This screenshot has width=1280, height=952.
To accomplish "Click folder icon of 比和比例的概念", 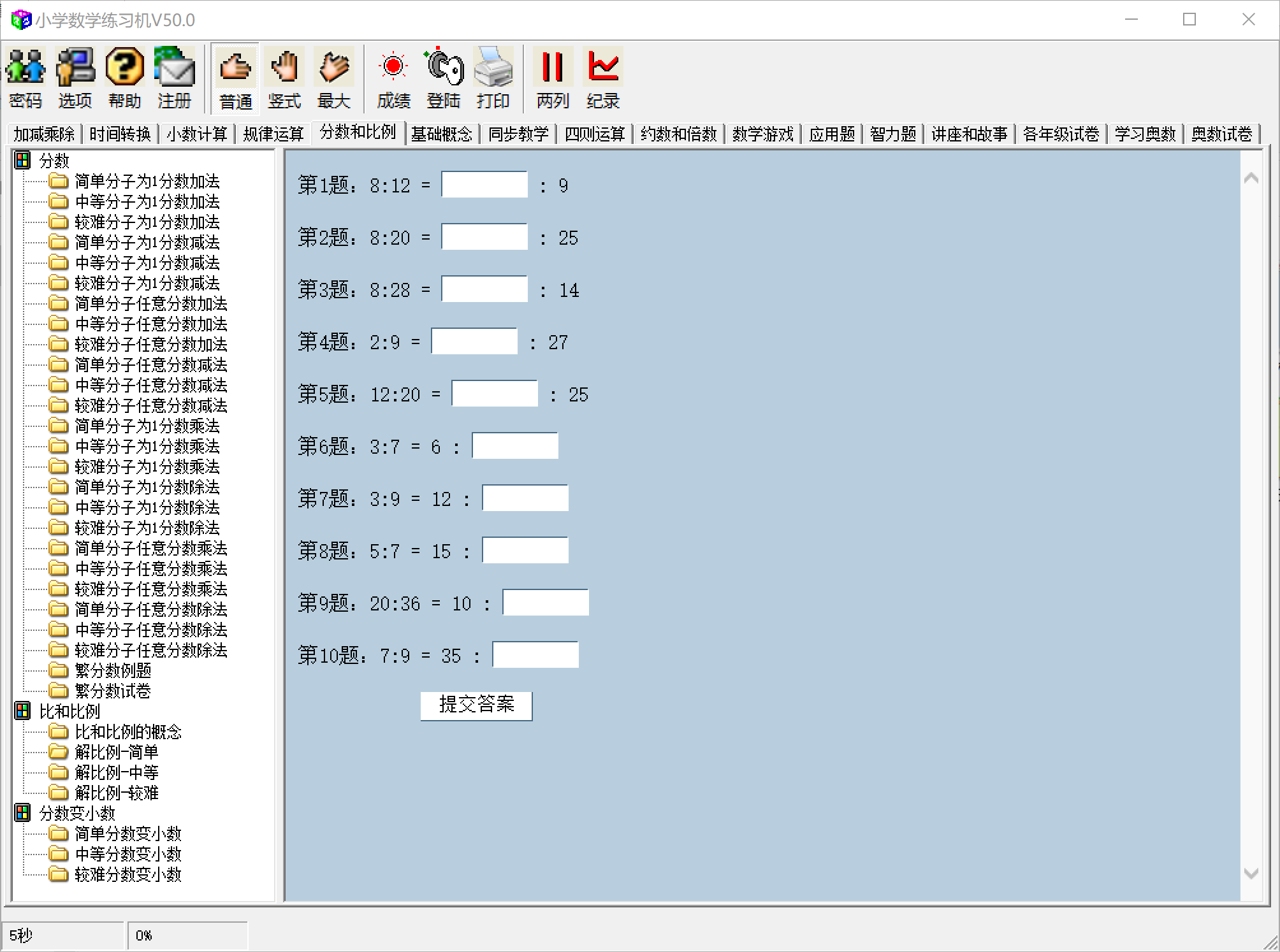I will coord(59,731).
